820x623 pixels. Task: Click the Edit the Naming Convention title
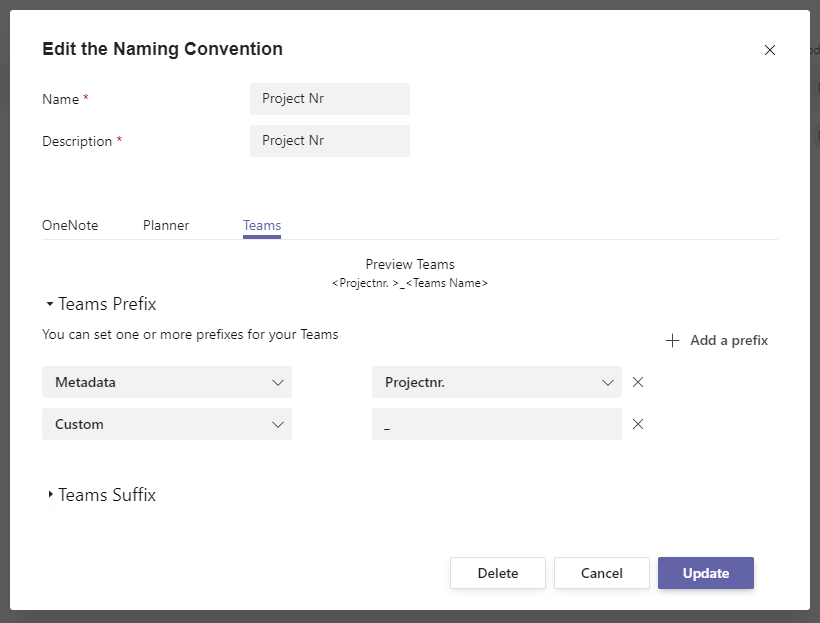pyautogui.click(x=163, y=49)
